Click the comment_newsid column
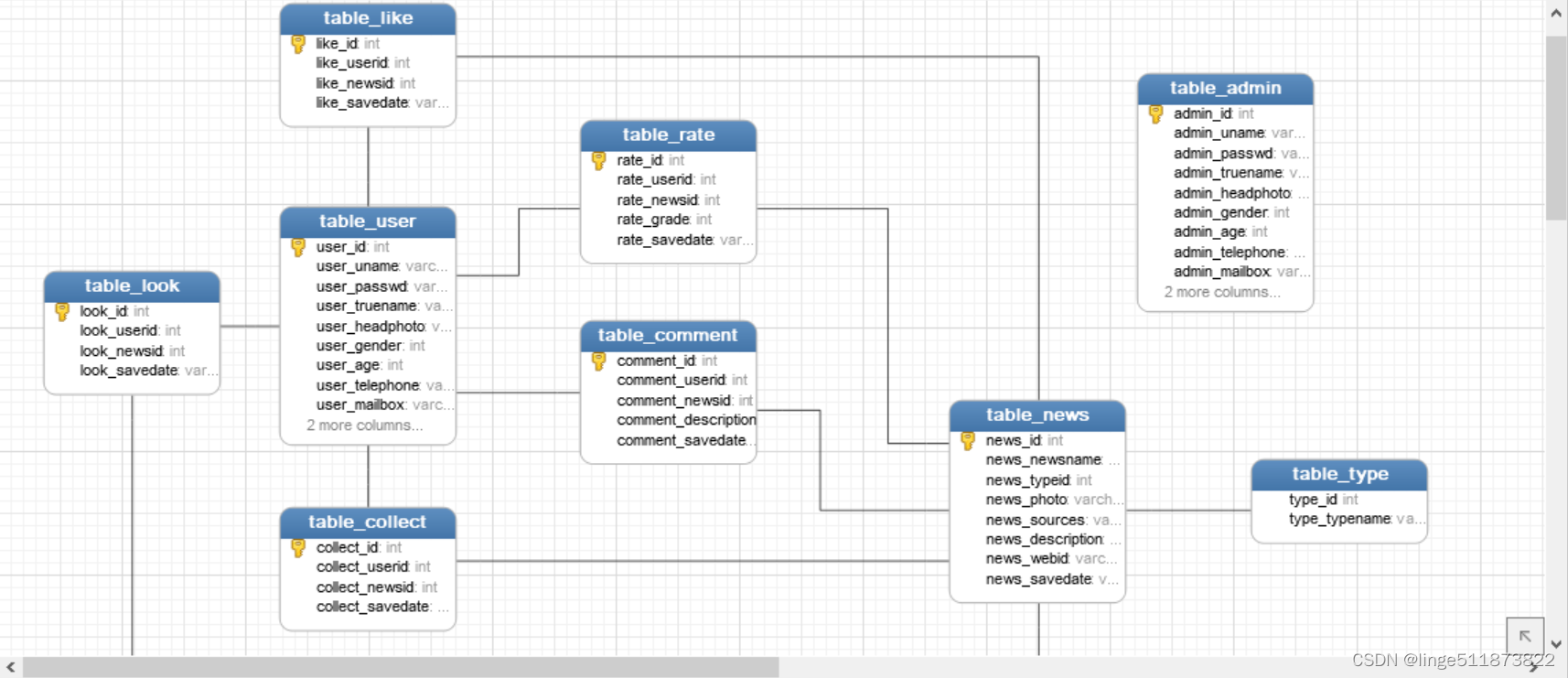The height and width of the screenshot is (678, 1568). [684, 401]
